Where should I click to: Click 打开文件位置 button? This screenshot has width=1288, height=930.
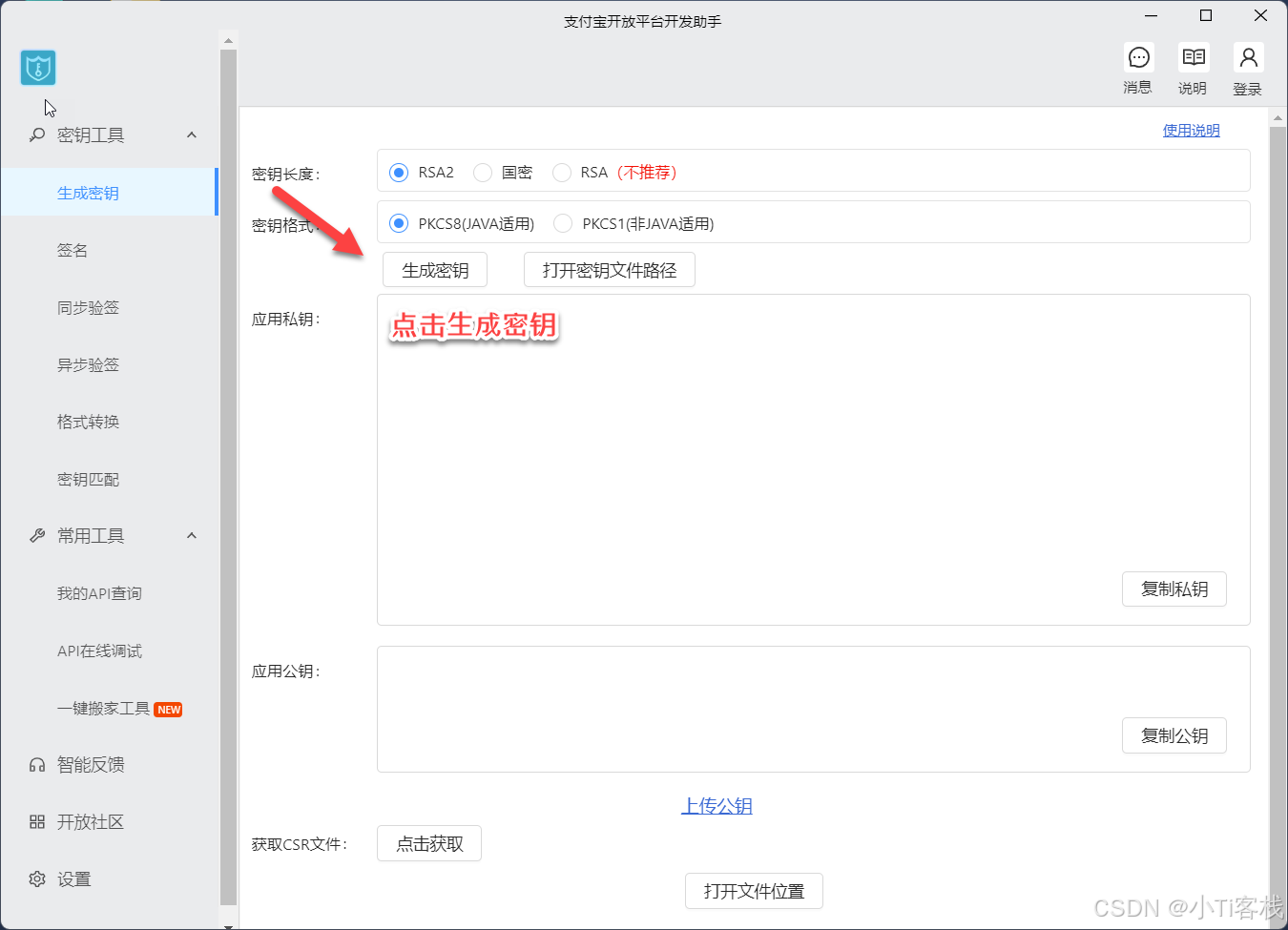(754, 891)
